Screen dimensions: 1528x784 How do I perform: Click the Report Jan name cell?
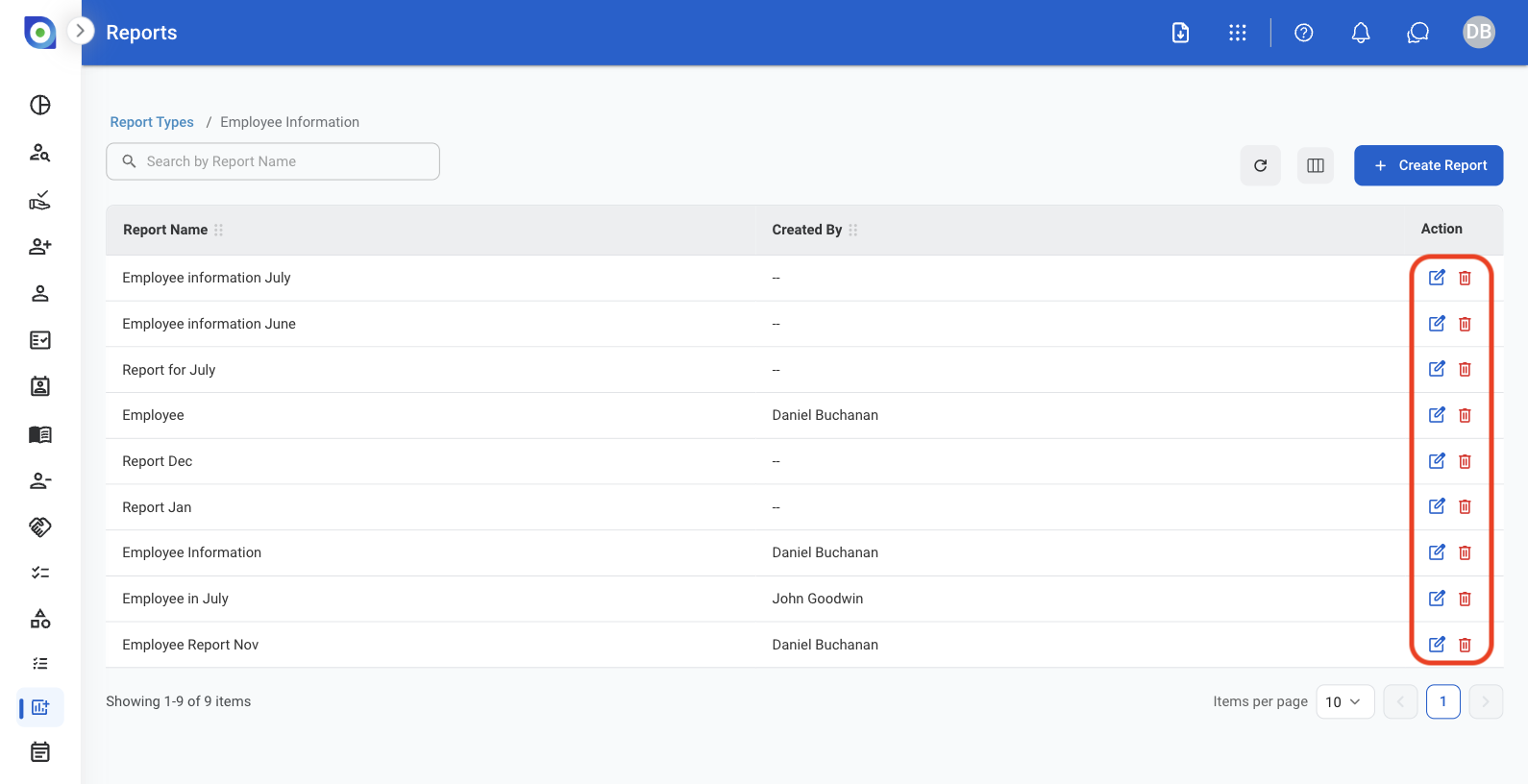[157, 507]
